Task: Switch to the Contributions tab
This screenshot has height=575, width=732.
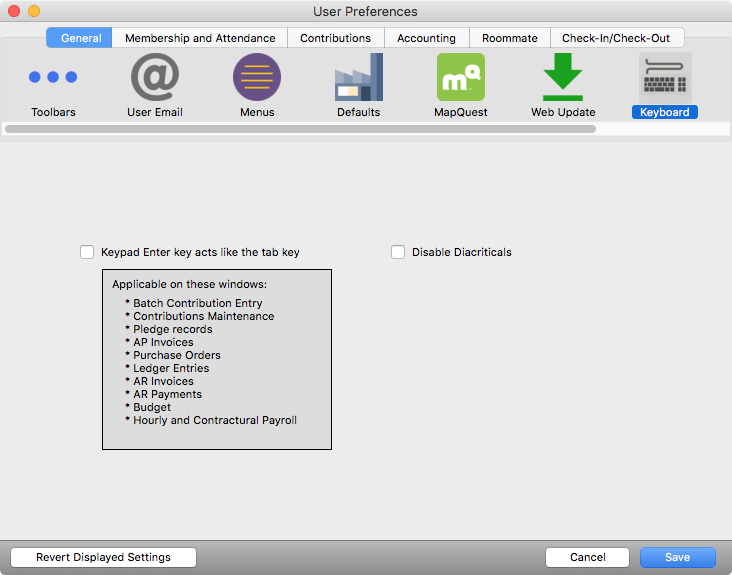Action: pos(335,38)
